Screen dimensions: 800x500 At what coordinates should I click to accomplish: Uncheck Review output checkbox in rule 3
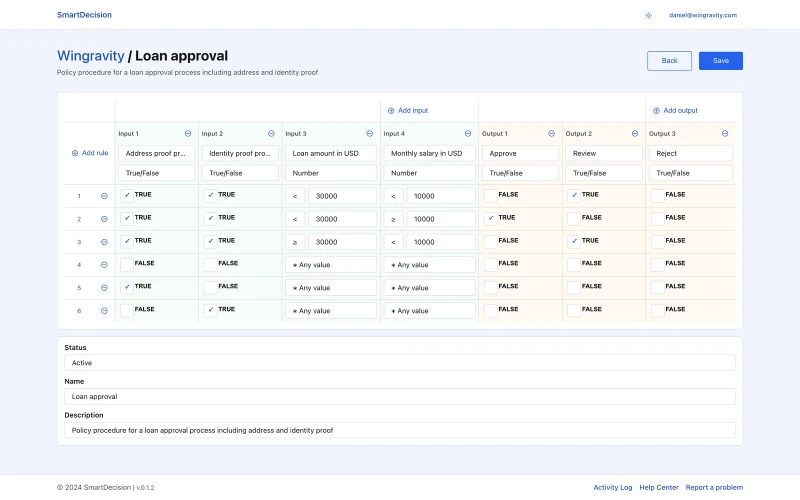[574, 241]
